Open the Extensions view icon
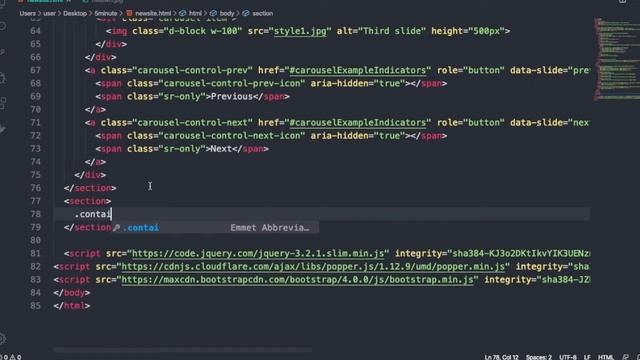The height and width of the screenshot is (360, 640). [2, 103]
